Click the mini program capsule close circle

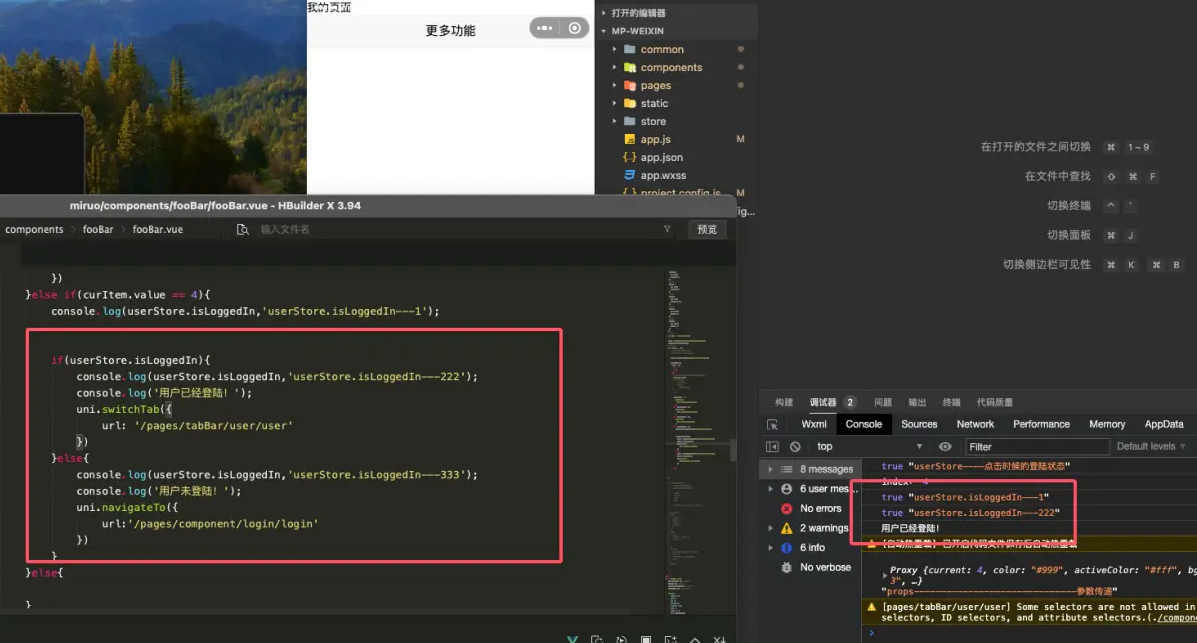pos(574,29)
